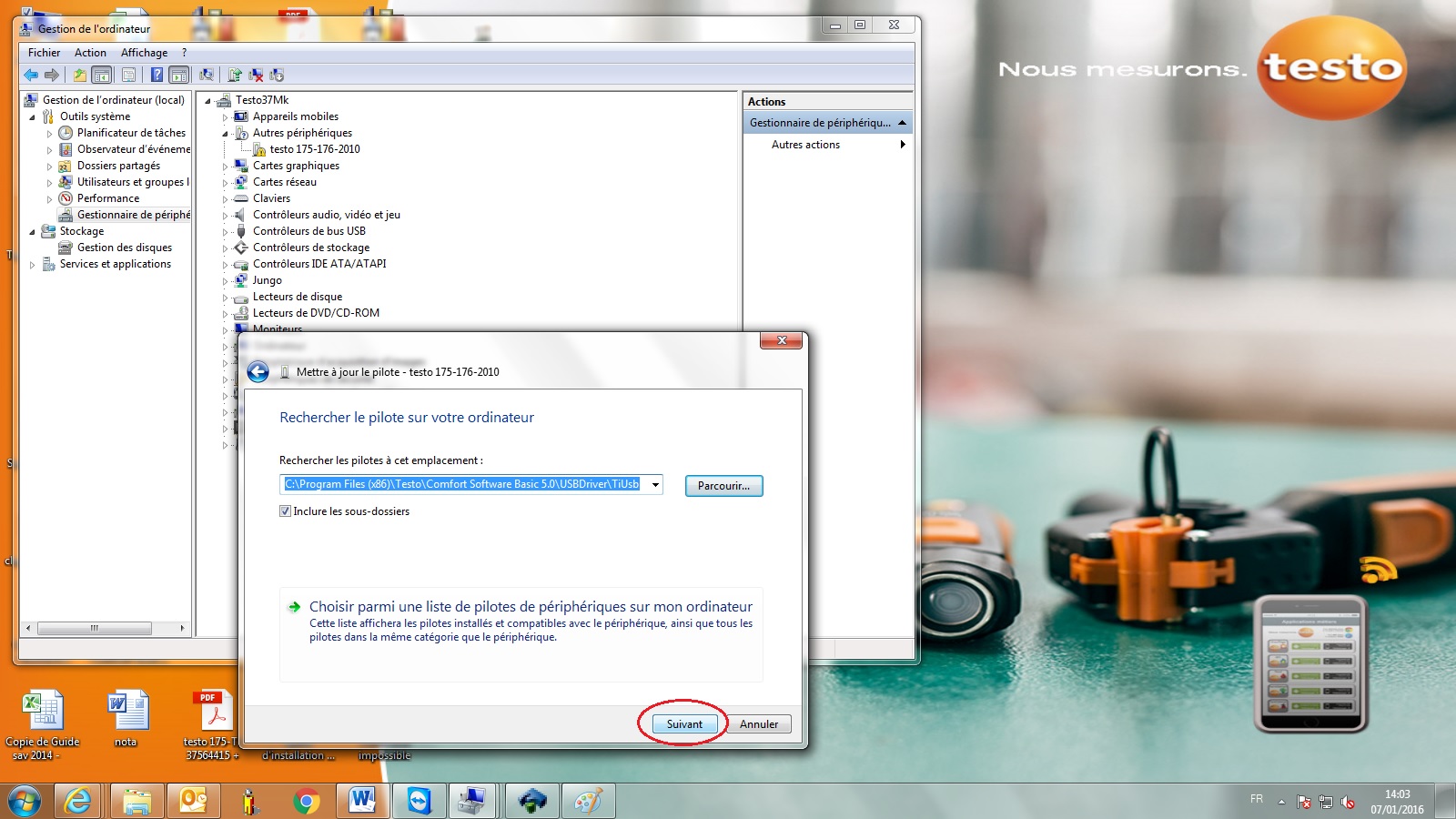Image resolution: width=1456 pixels, height=819 pixels.
Task: Click the back arrow in driver update wizard
Action: (x=258, y=371)
